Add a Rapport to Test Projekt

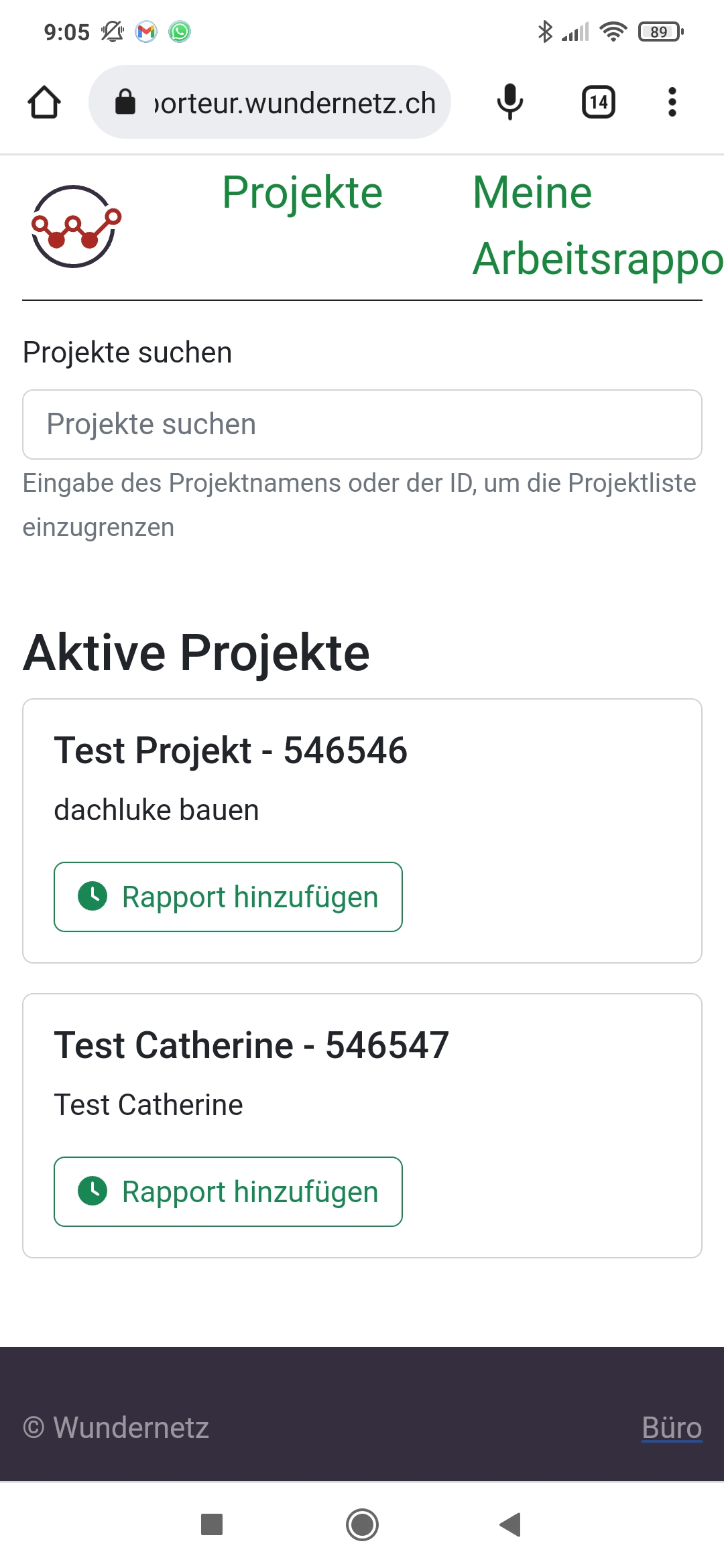coord(228,897)
